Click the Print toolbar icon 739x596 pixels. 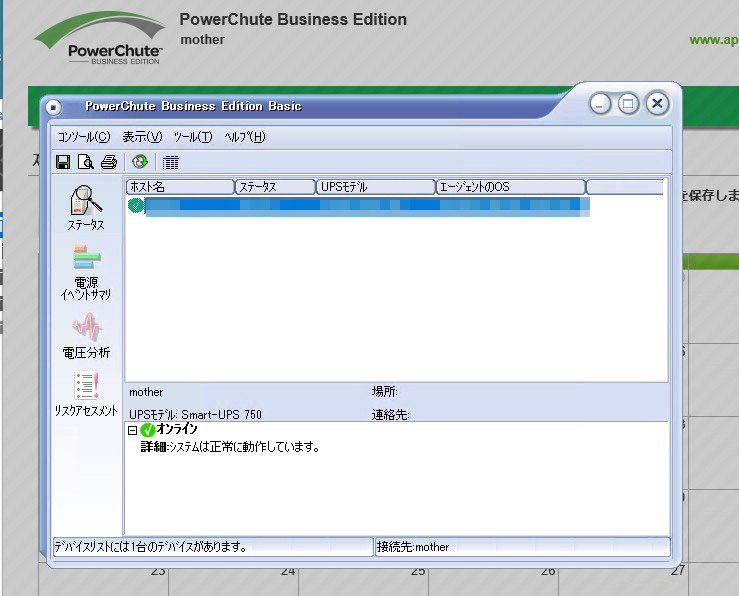[109, 162]
